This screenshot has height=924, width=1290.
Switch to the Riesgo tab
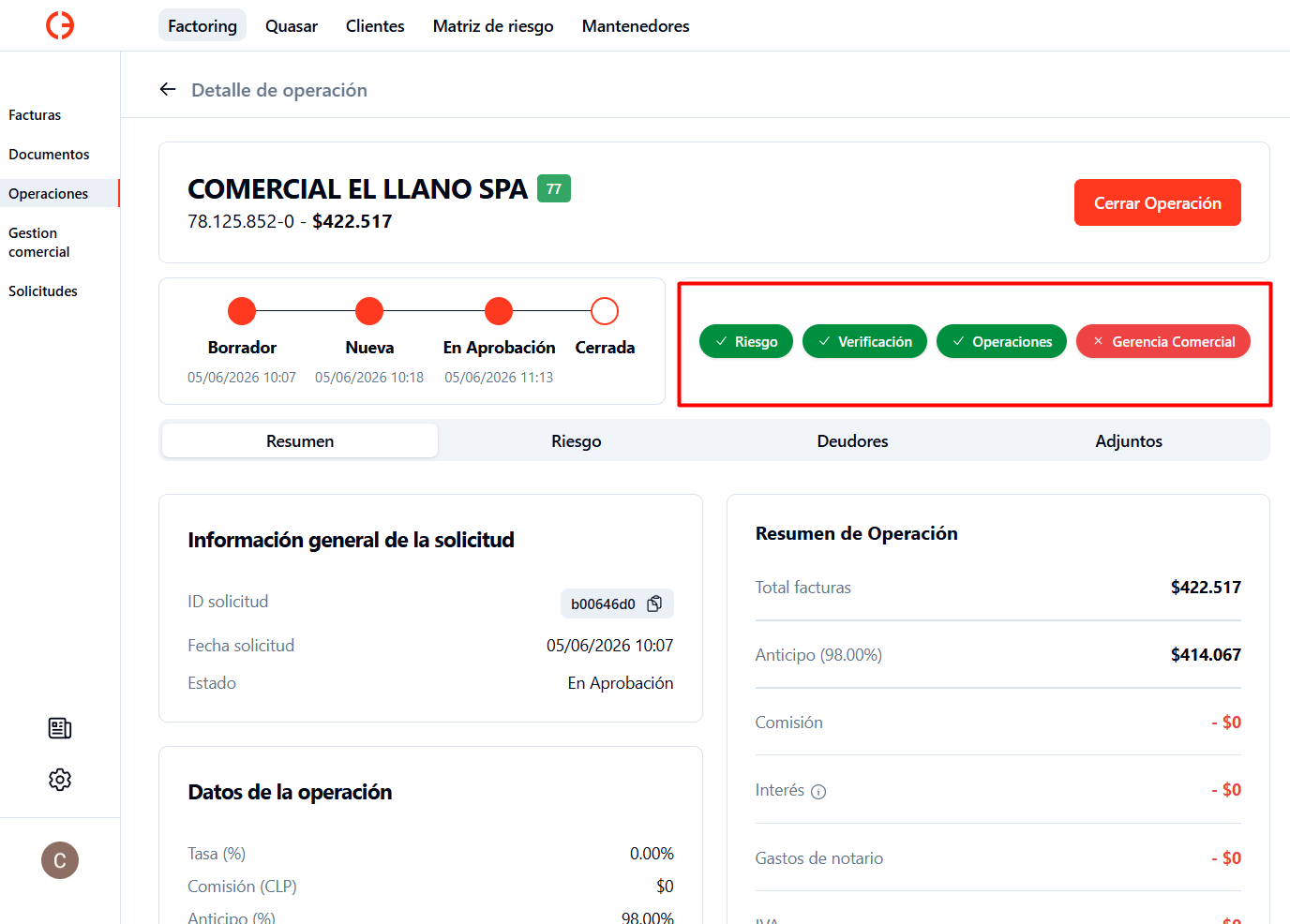(x=577, y=440)
